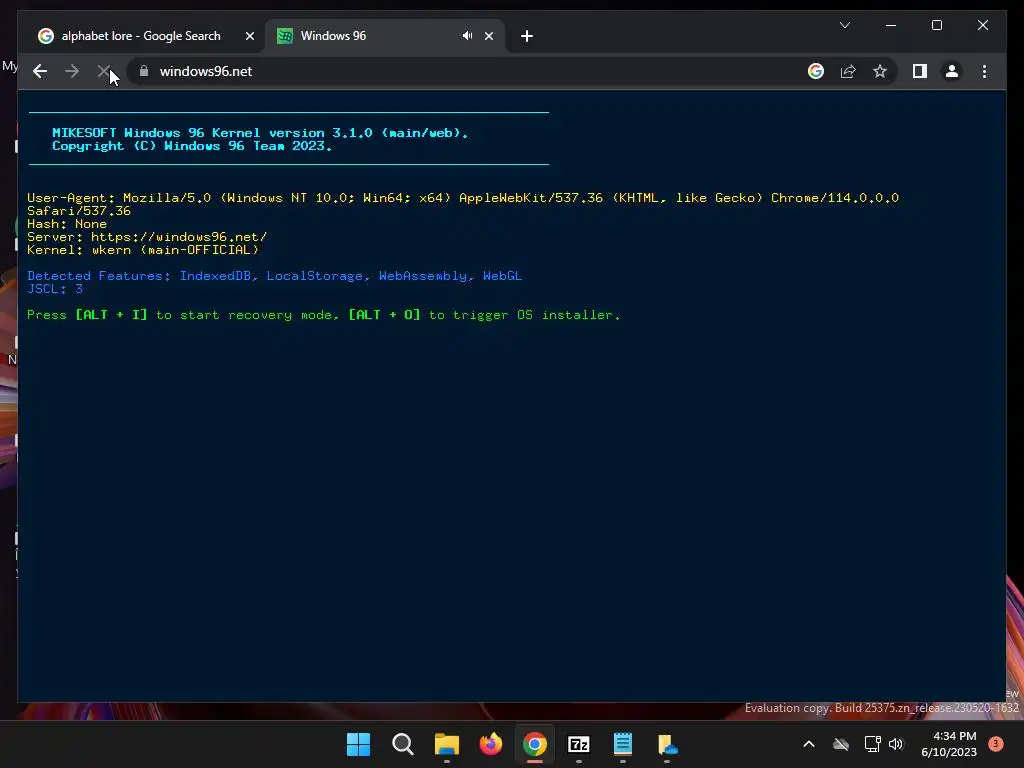Image resolution: width=1024 pixels, height=768 pixels.
Task: Mute the Windows 96 tab audio
Action: 468,36
